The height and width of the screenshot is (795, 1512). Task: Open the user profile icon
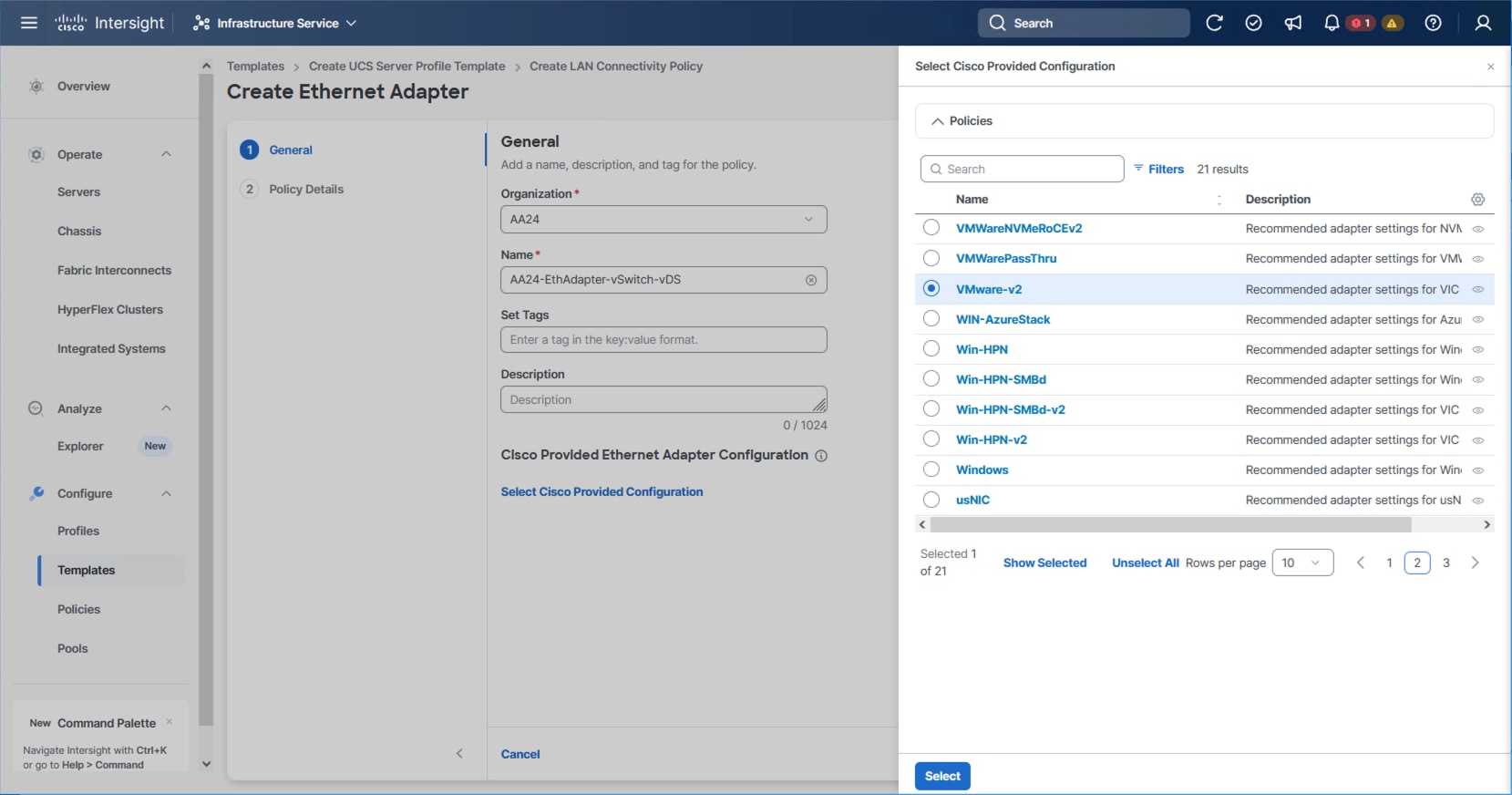tap(1483, 23)
